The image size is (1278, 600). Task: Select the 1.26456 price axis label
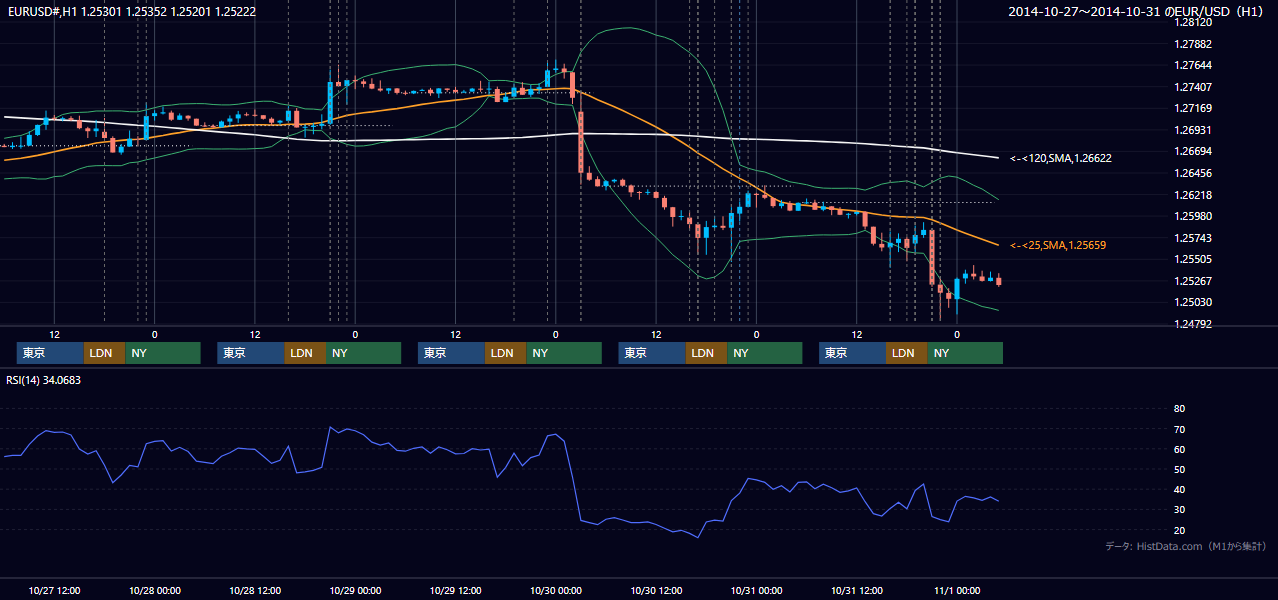[x=1193, y=173]
